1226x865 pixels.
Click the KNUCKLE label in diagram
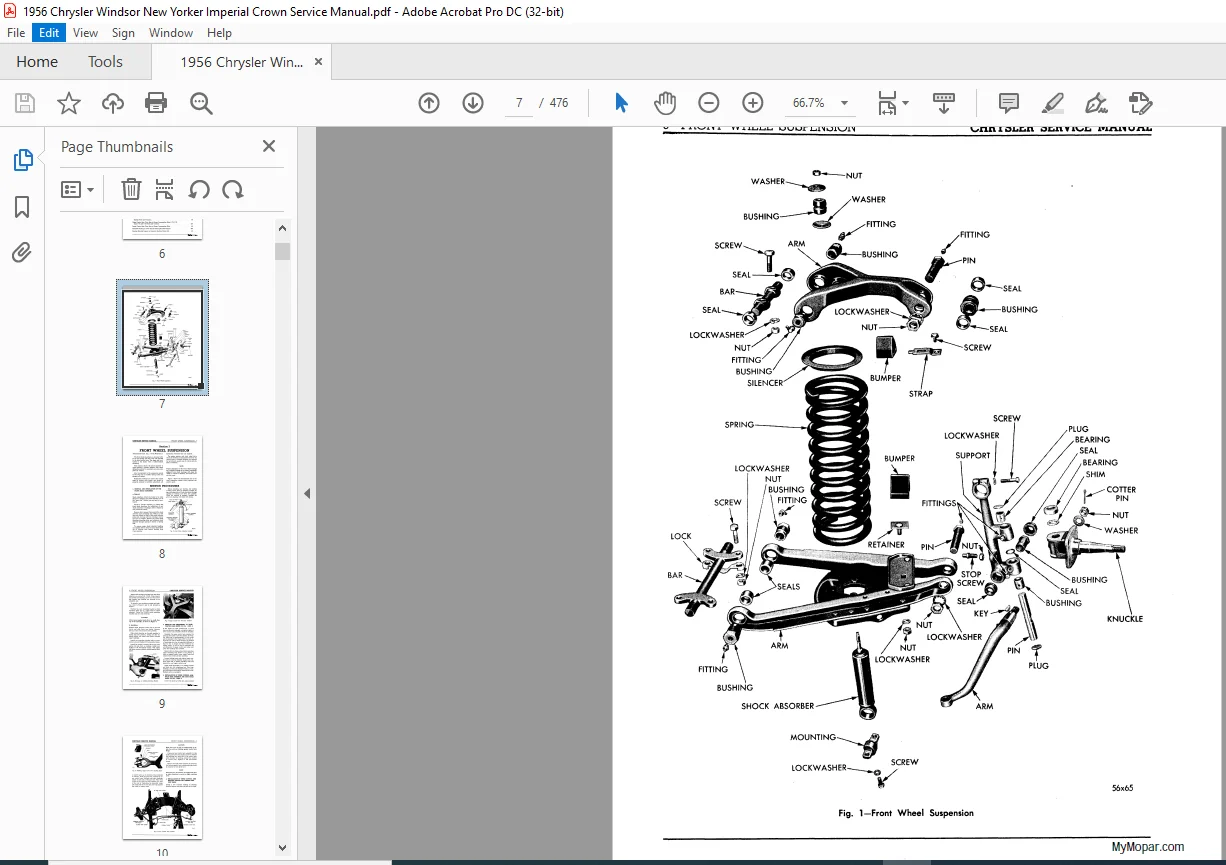coord(1124,619)
